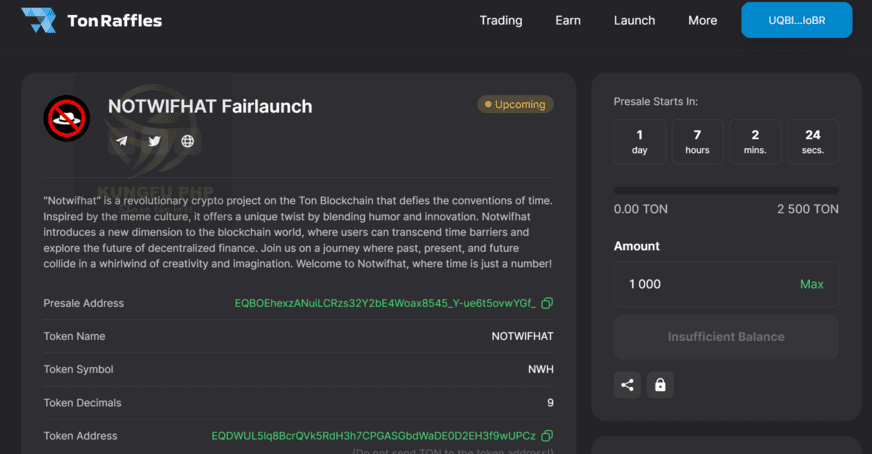The image size is (872, 454).
Task: Click the 2 500 TON target amount
Action: click(x=807, y=209)
